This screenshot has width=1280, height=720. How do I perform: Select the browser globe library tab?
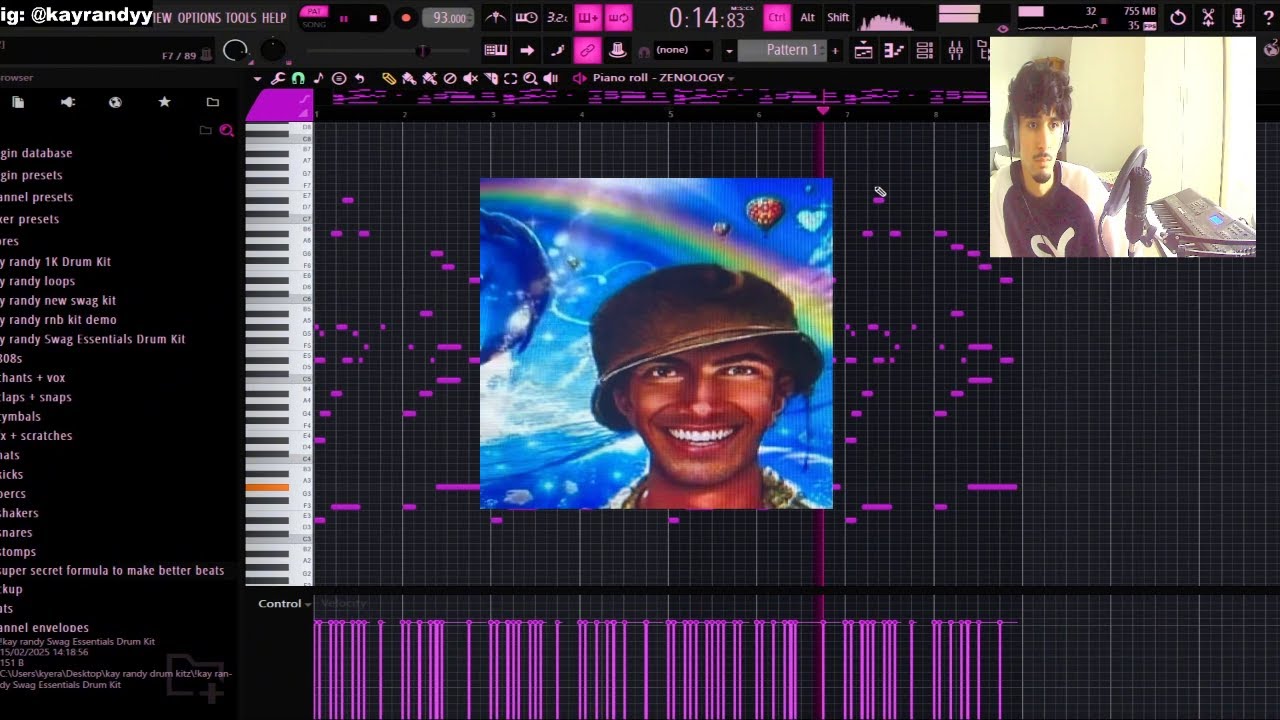coord(115,102)
